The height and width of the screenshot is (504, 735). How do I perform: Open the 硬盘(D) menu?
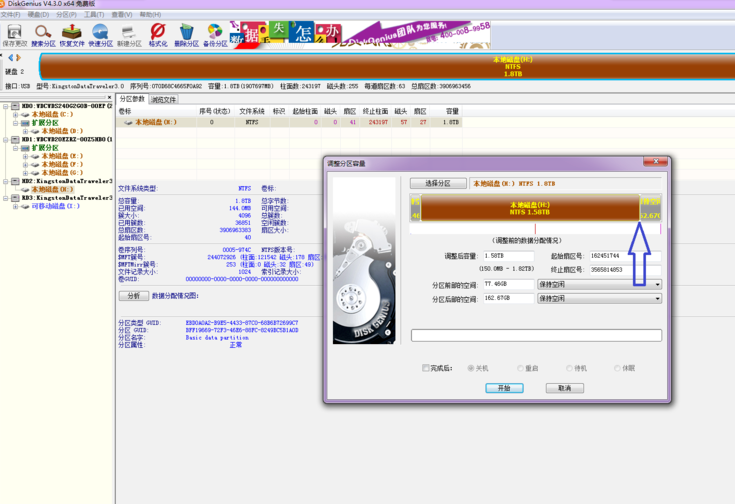[x=38, y=15]
